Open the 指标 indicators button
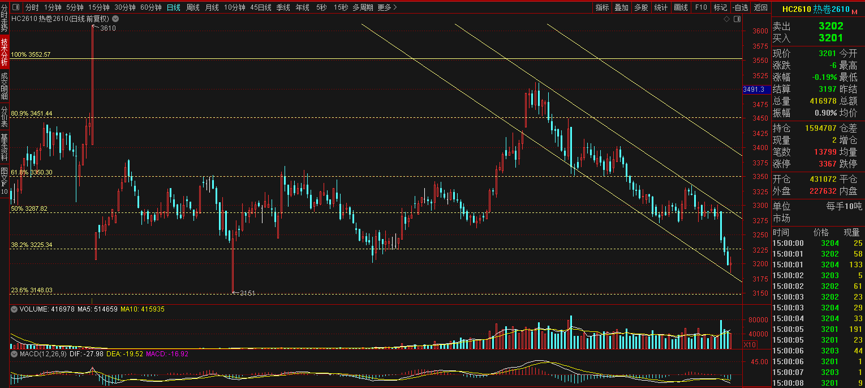Viewport: 865px width, 388px height. (x=602, y=8)
